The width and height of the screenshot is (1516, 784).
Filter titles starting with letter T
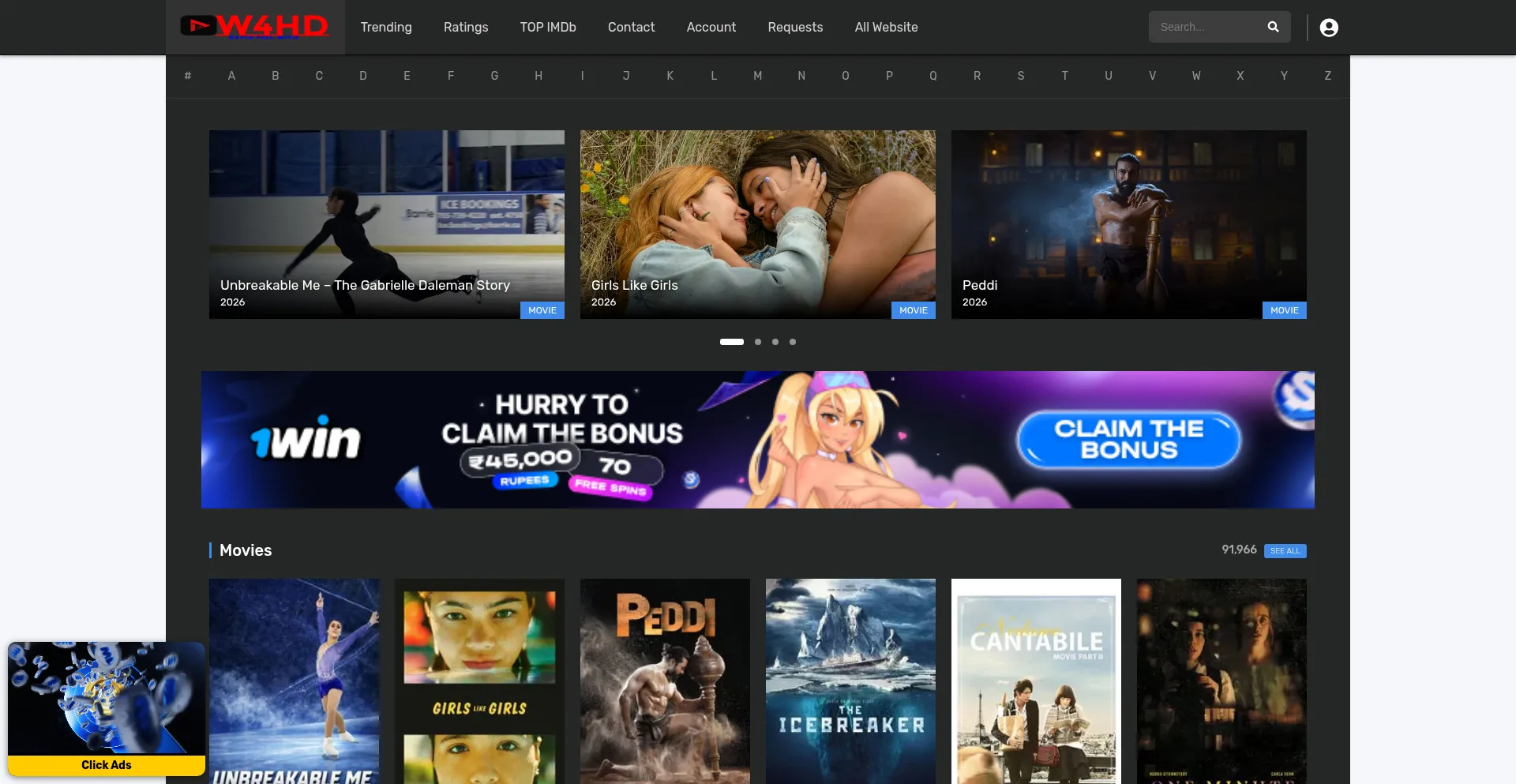coord(1064,76)
